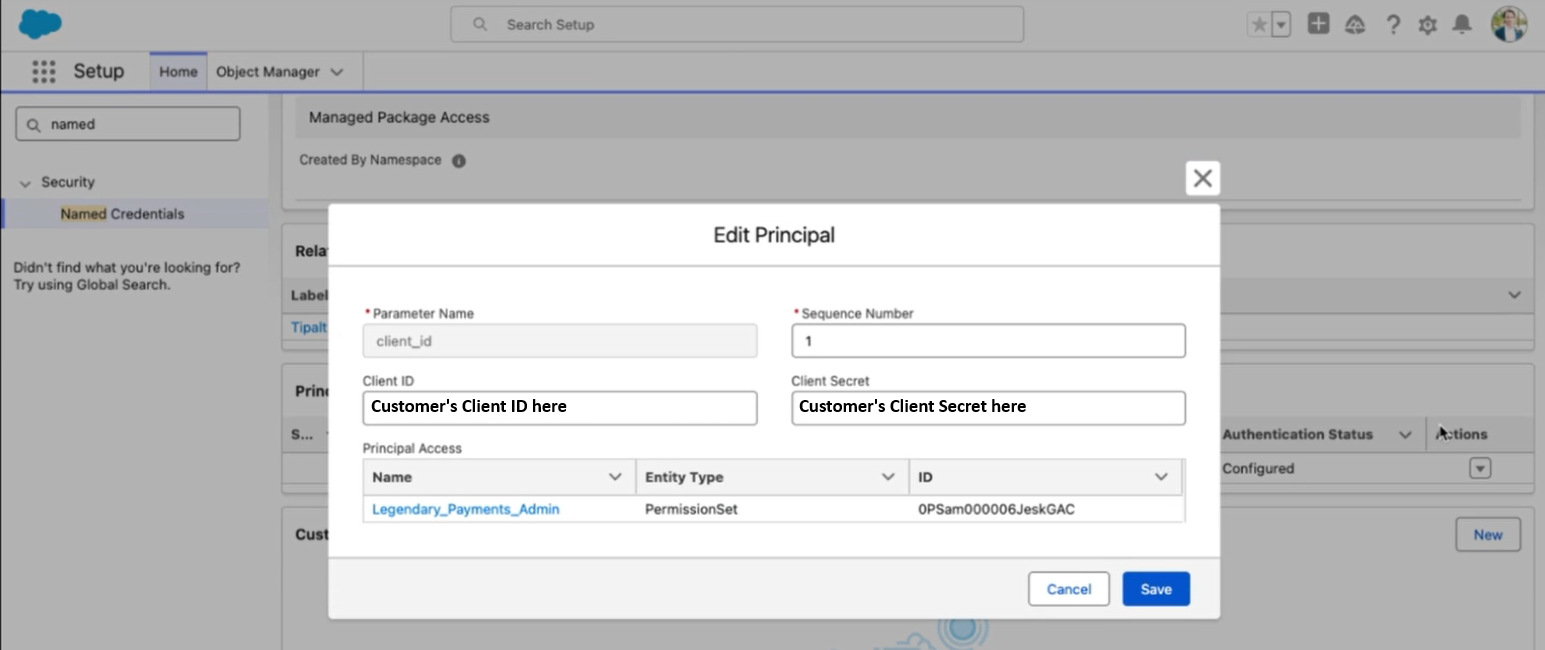Close the Edit Principal dialog
1545x650 pixels.
click(1202, 178)
